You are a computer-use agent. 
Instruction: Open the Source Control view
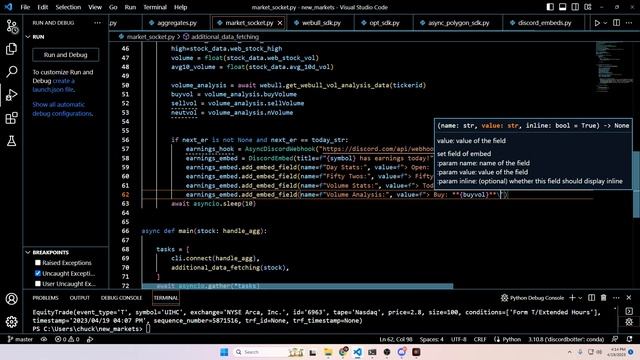11,27
